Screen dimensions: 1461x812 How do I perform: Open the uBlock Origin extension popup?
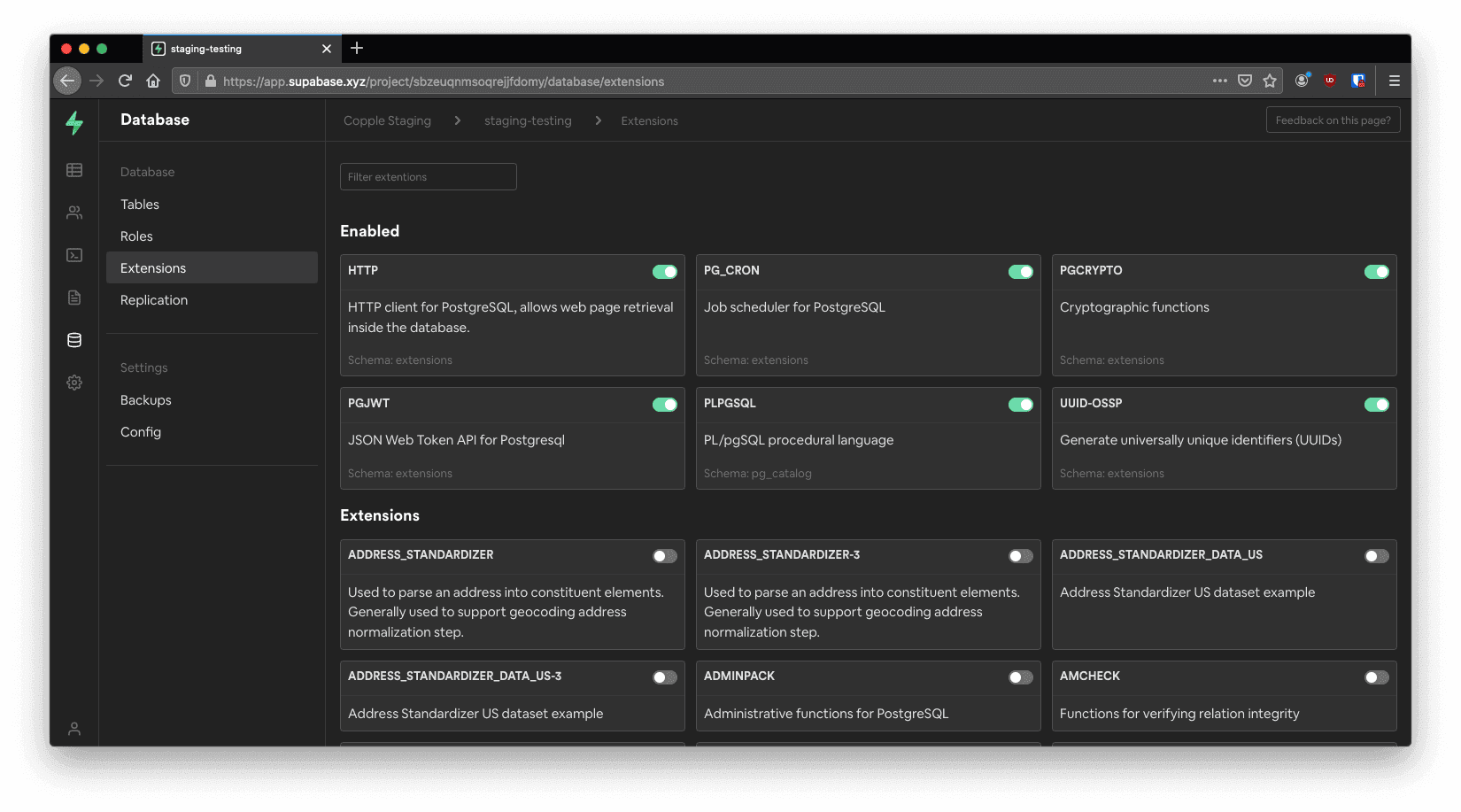click(x=1329, y=81)
